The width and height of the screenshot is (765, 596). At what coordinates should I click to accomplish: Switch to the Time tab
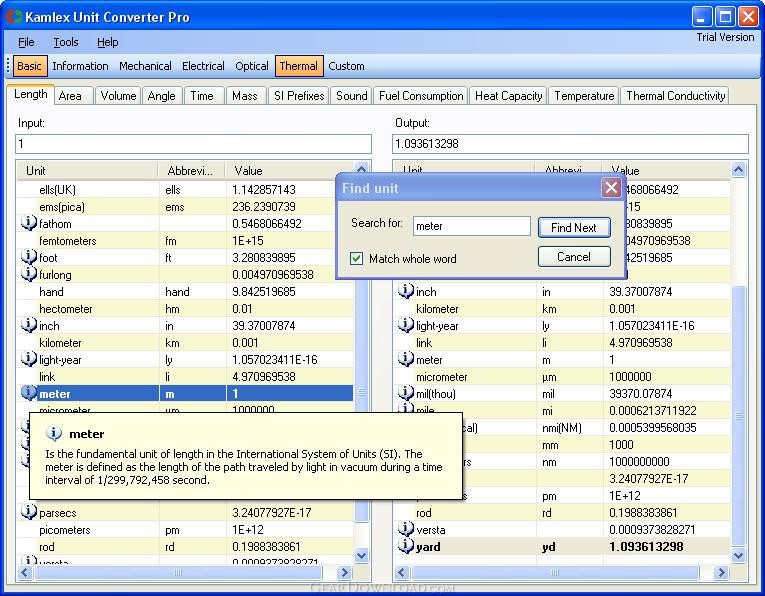[202, 96]
